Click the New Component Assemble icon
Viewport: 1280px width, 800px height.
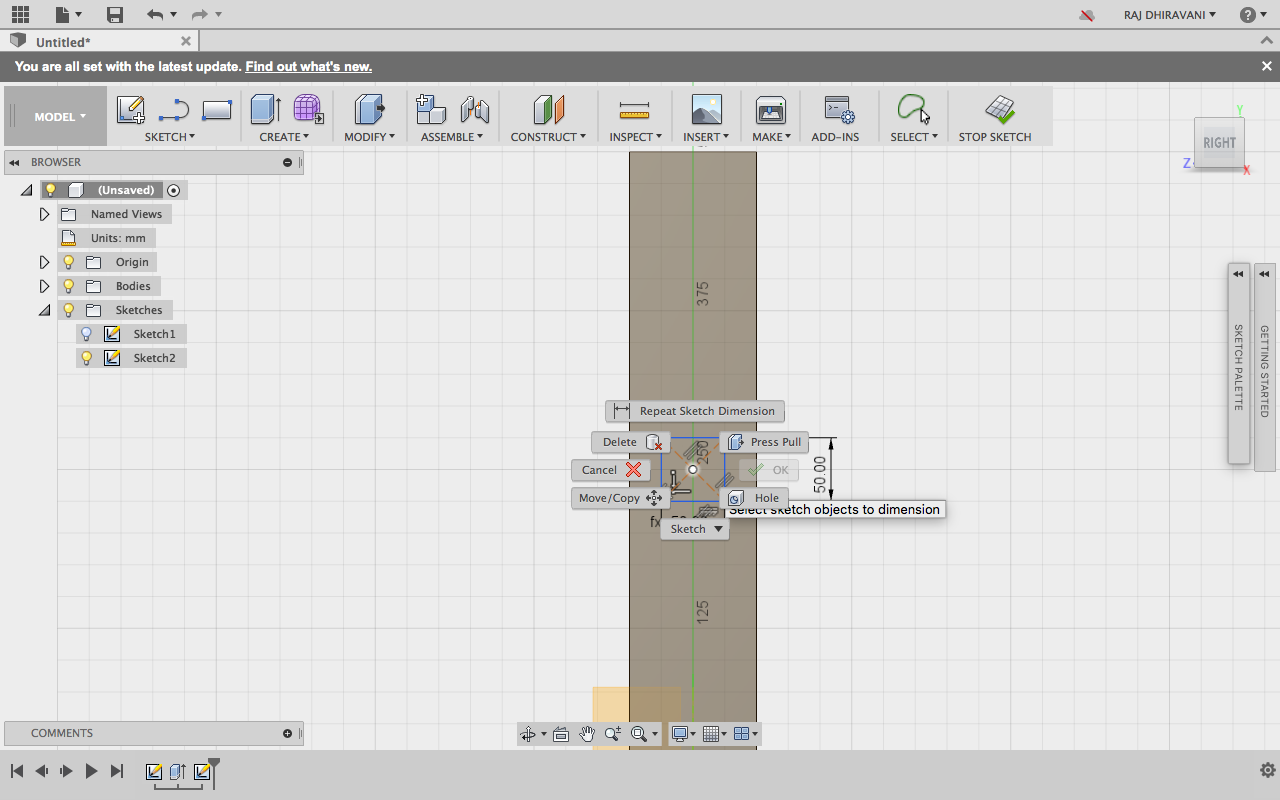[x=430, y=109]
